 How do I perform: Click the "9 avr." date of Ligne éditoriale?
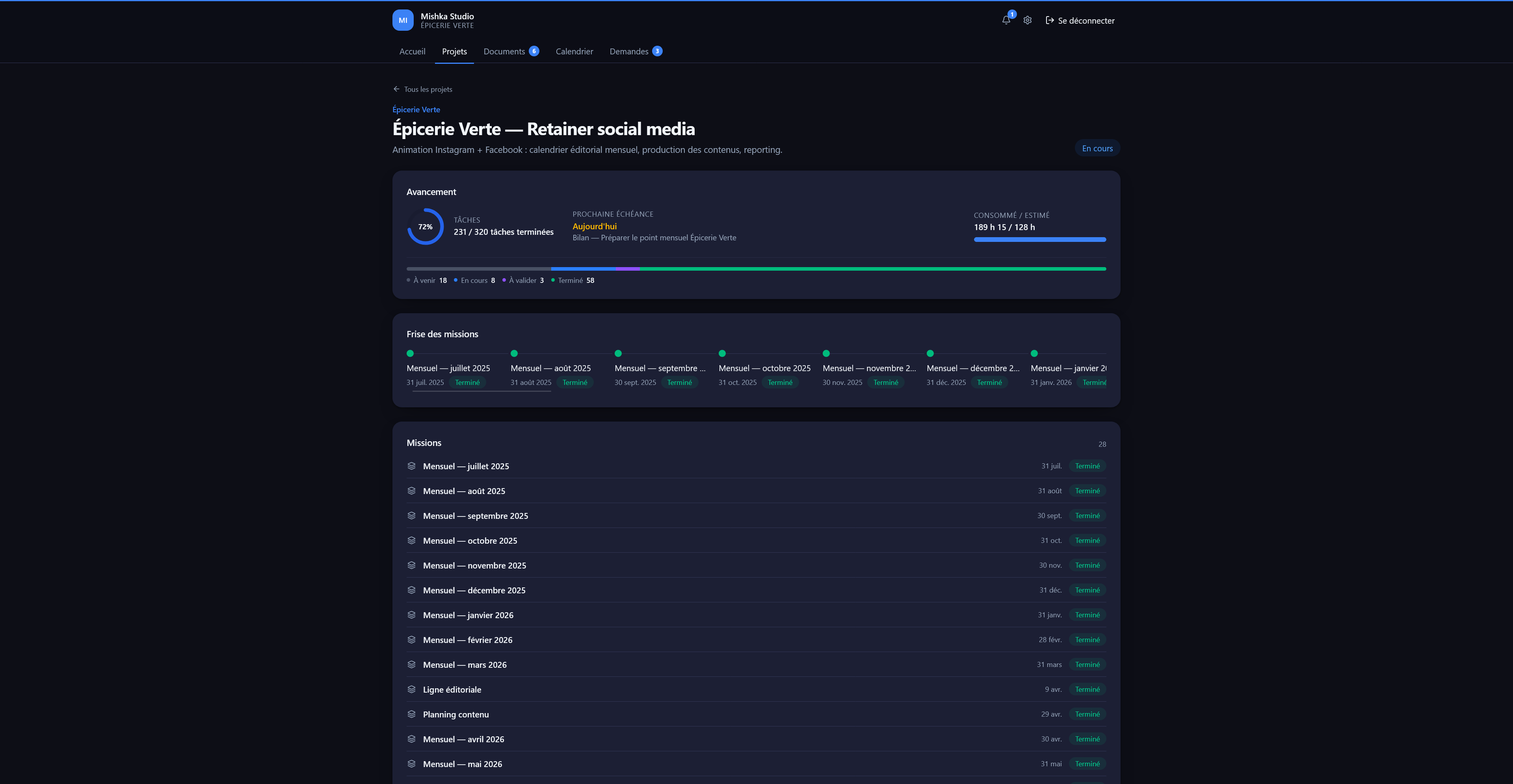1053,689
